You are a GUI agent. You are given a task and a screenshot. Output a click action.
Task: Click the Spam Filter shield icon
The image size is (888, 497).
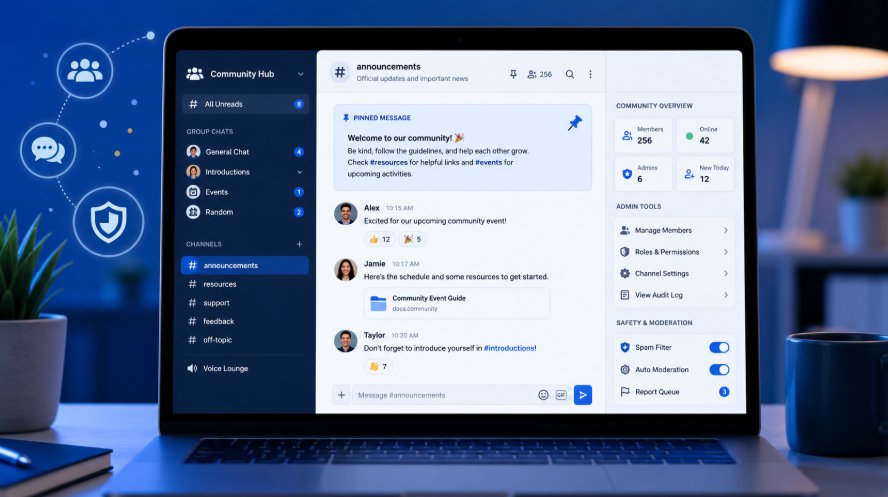click(625, 348)
